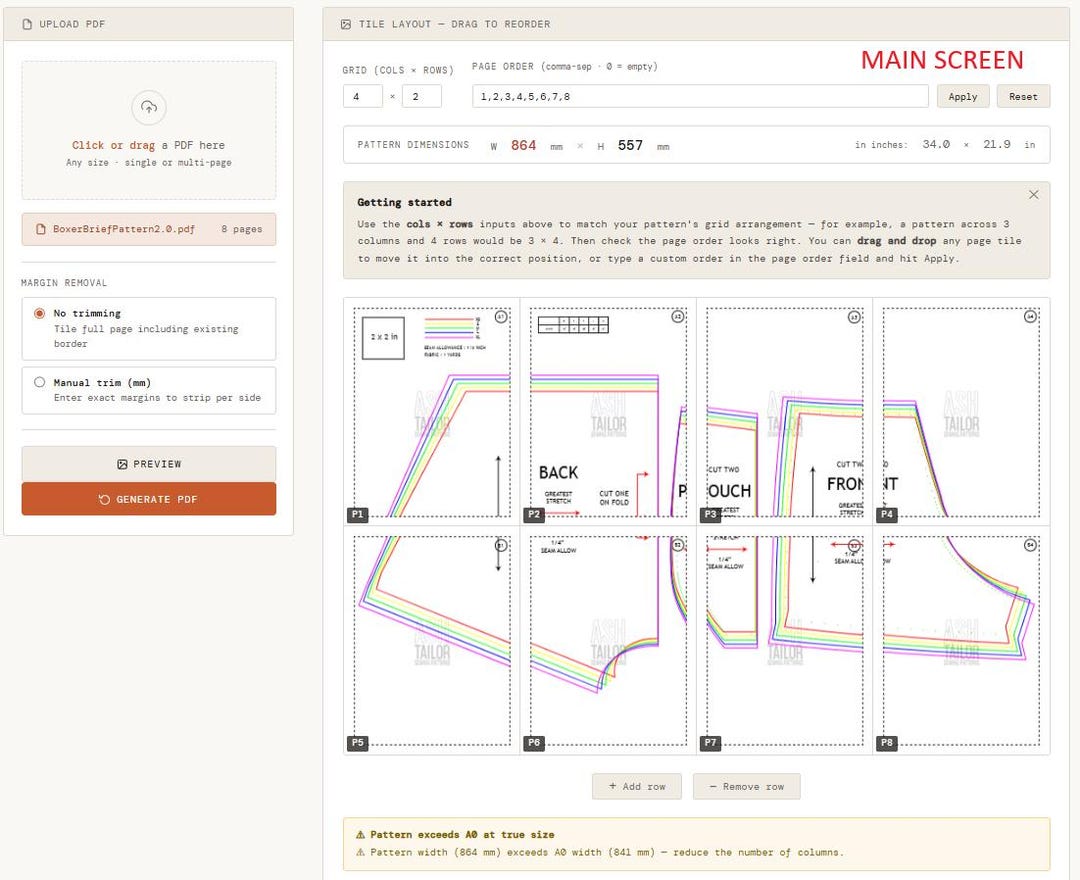This screenshot has width=1080, height=880.
Task: Click the Apply button
Action: [963, 96]
